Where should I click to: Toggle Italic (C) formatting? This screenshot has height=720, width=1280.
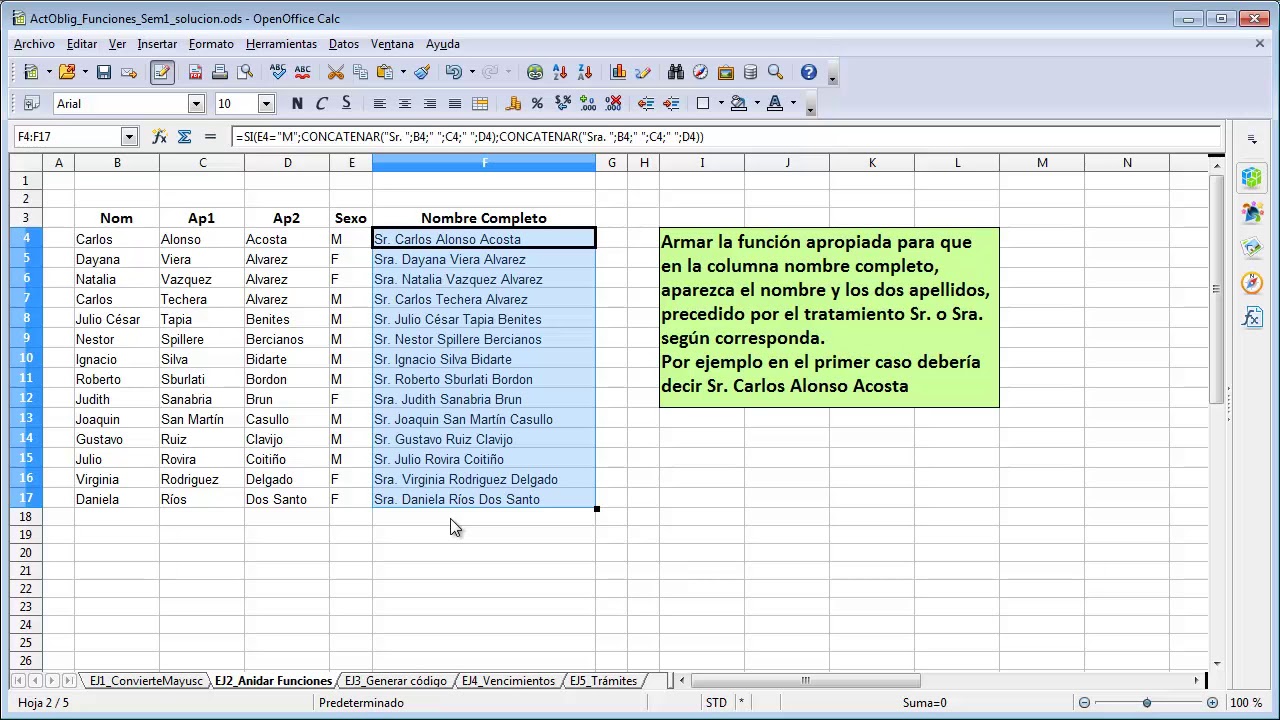pos(321,103)
